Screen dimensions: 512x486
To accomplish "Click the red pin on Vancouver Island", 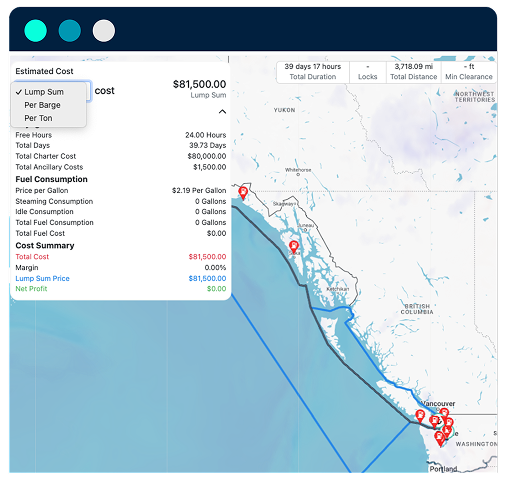I will coord(420,416).
